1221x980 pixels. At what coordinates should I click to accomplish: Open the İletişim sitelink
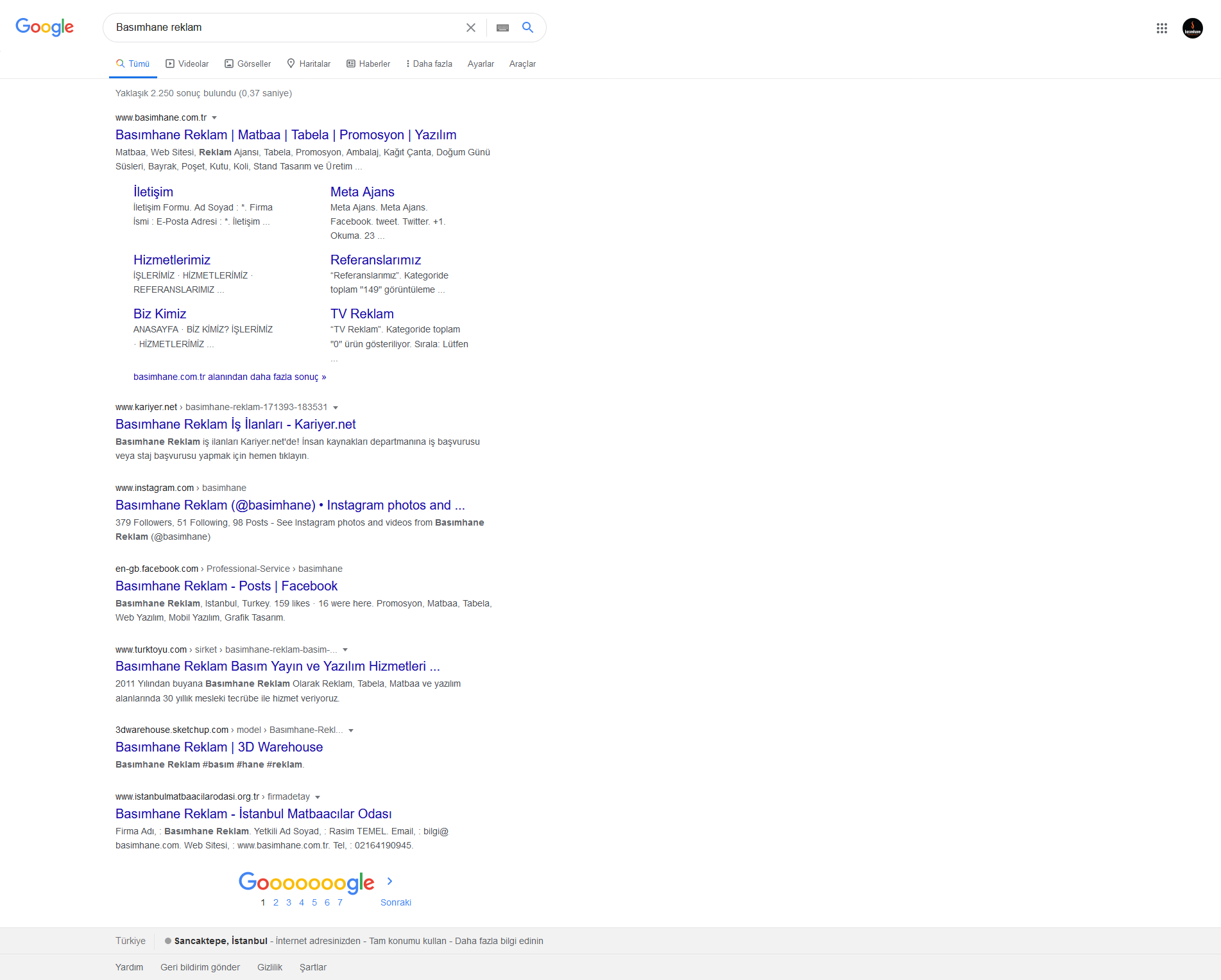point(153,192)
